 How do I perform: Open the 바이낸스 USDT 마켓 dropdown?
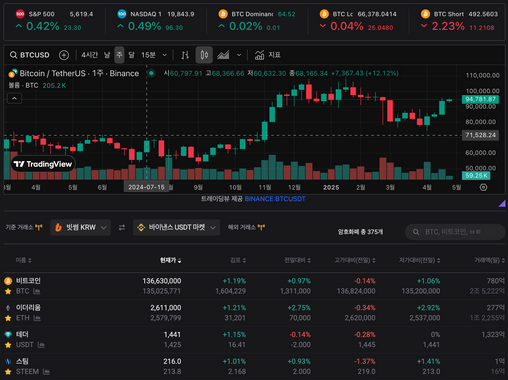[176, 227]
